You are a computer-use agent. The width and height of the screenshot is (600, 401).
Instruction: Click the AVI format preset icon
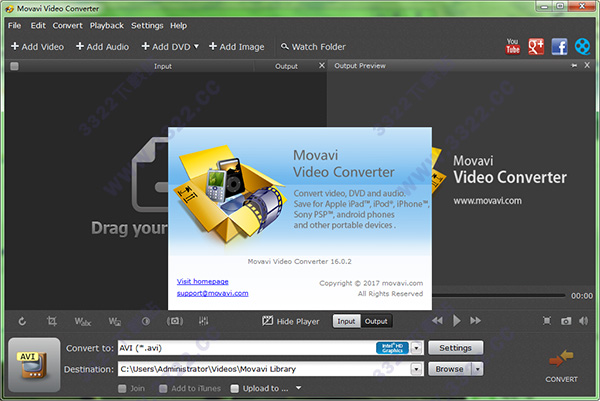click(34, 365)
